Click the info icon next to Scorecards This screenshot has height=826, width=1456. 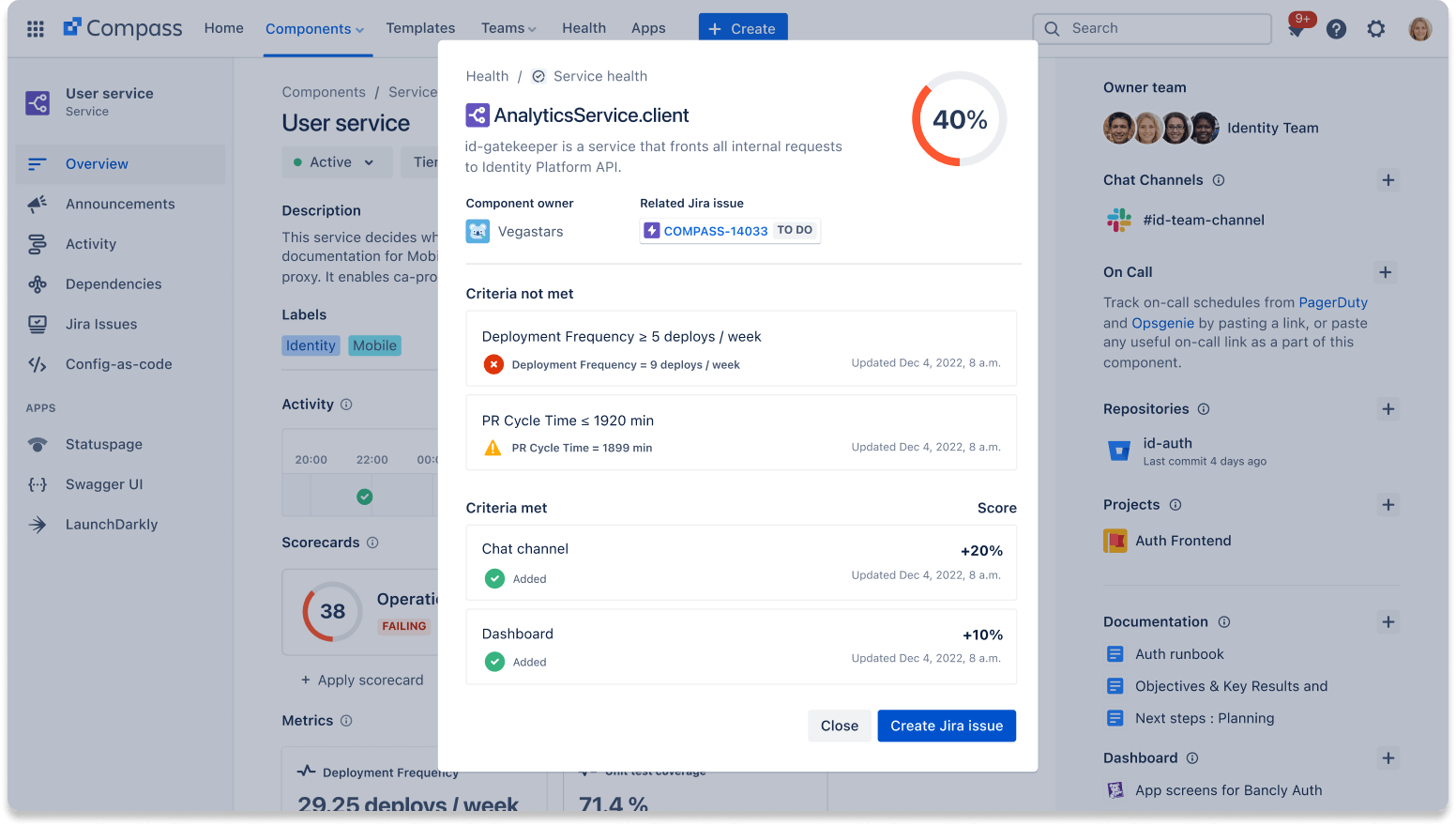click(372, 543)
